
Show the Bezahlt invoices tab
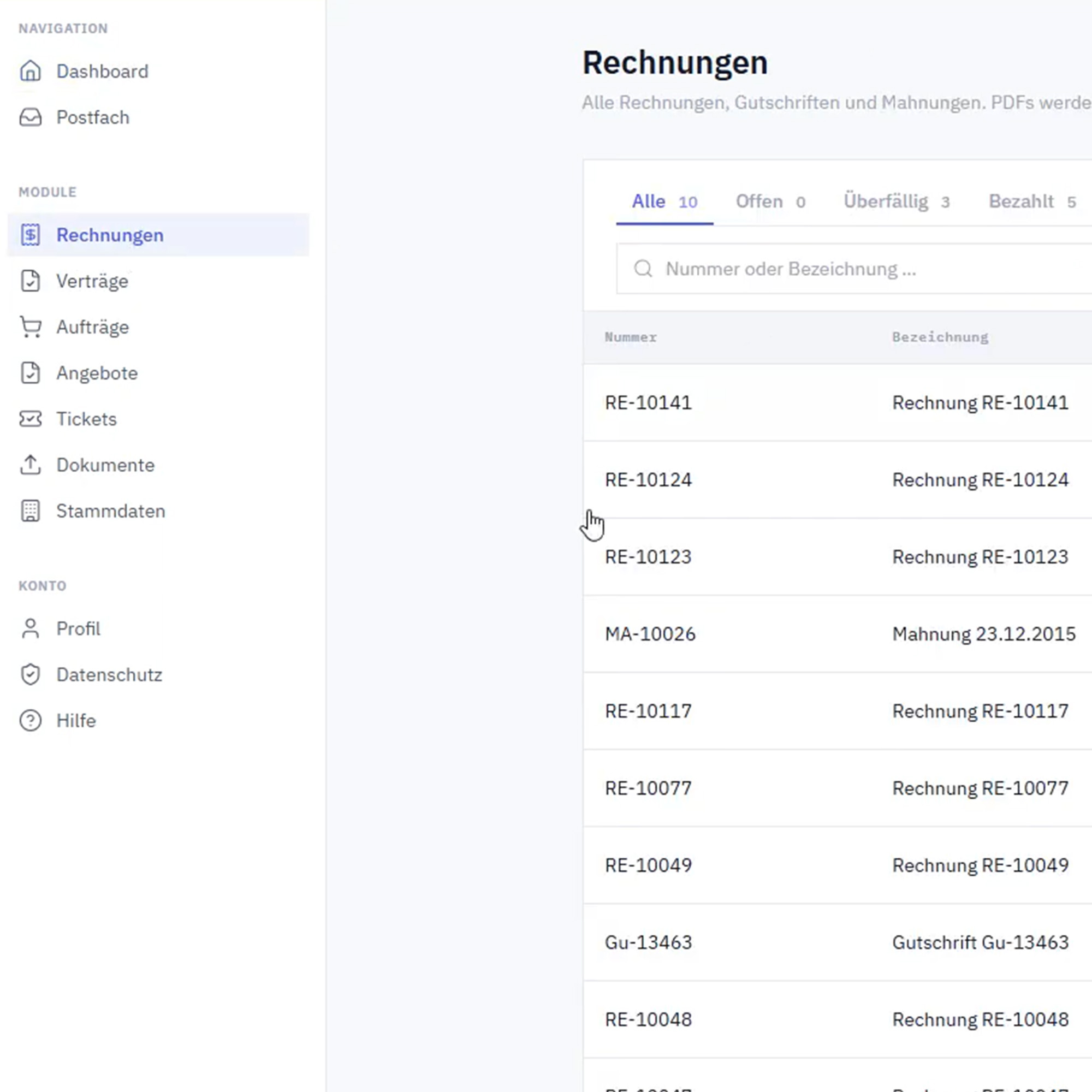click(1032, 202)
